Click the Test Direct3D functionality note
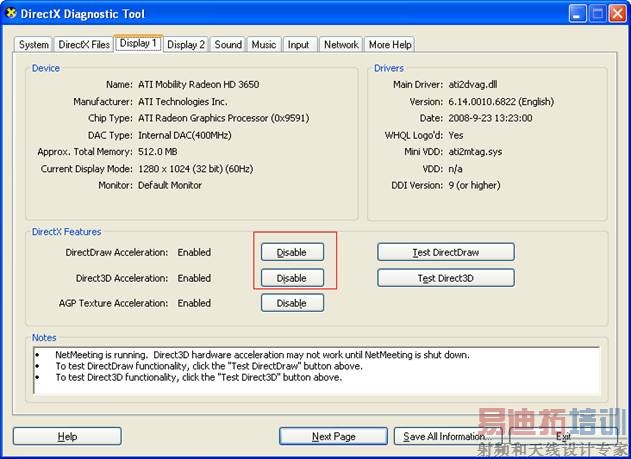631x459 pixels. pyautogui.click(x=199, y=377)
